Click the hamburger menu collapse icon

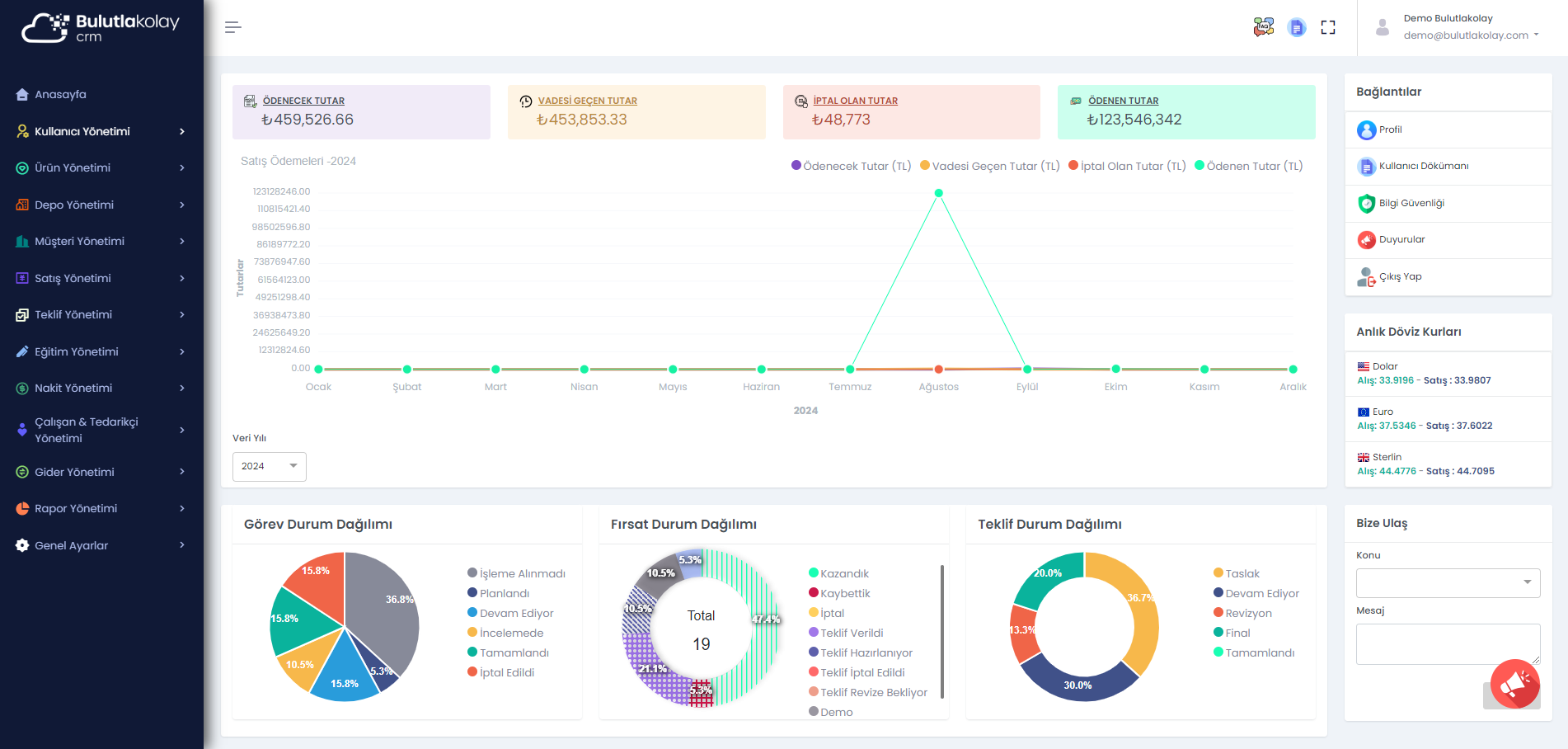click(233, 27)
